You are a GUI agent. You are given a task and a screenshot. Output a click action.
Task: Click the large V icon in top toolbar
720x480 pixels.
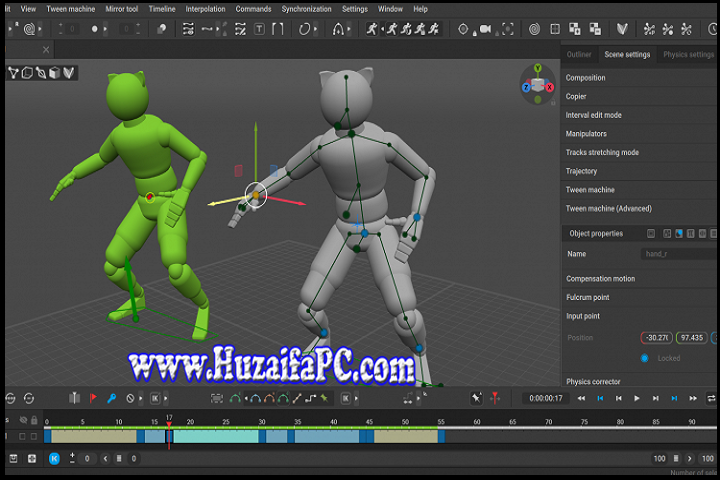click(x=622, y=29)
